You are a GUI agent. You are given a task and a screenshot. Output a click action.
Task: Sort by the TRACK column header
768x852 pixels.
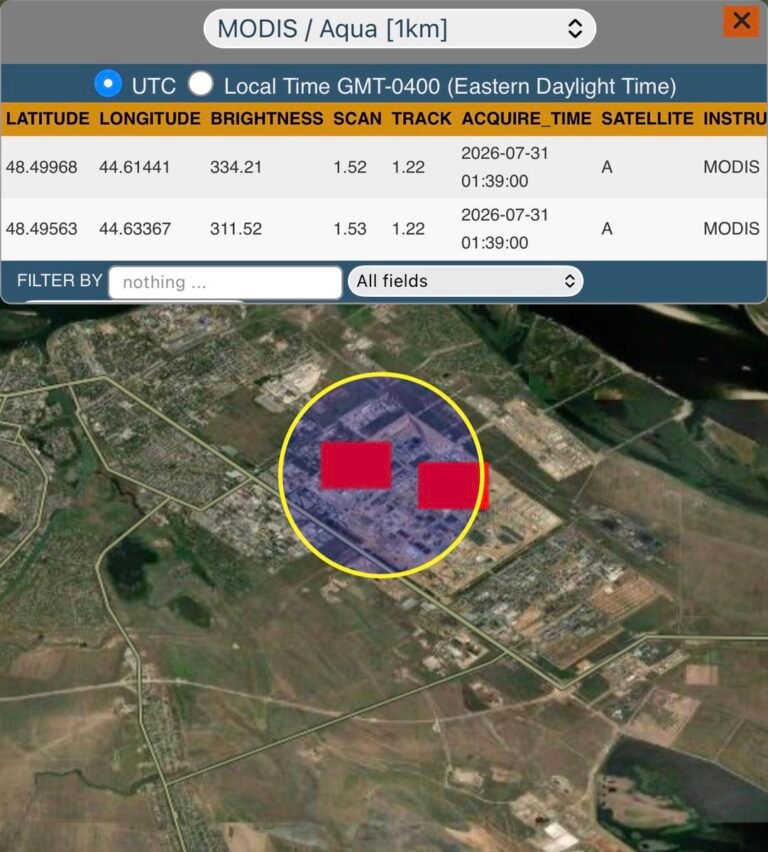(422, 118)
